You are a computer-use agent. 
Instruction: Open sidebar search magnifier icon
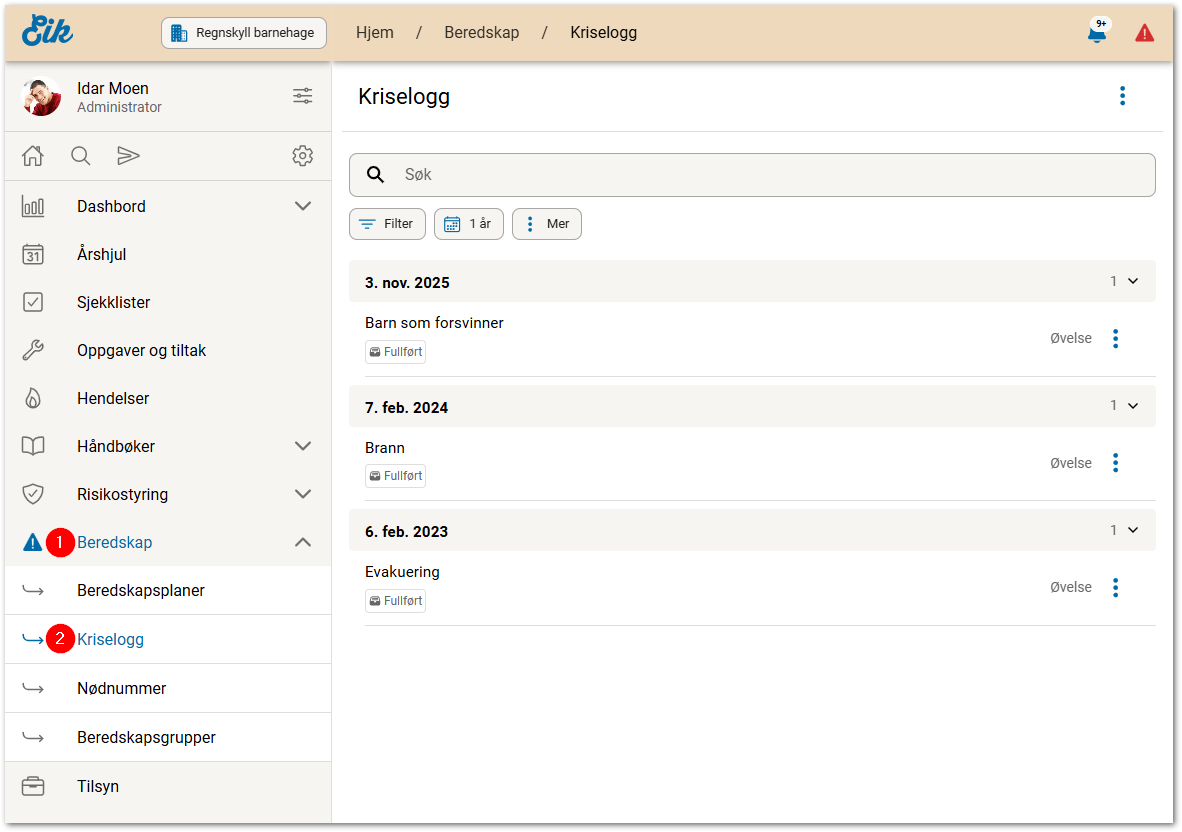(81, 156)
